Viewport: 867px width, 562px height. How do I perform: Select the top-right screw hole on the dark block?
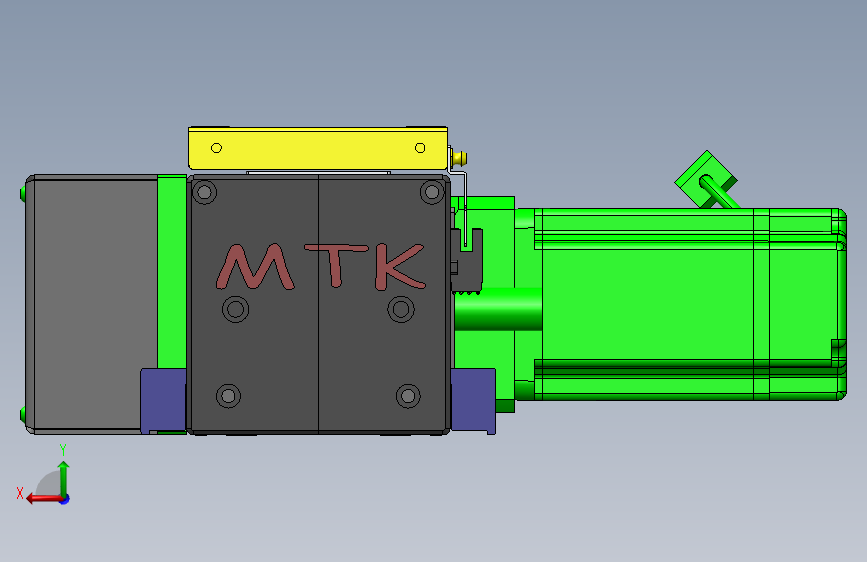pos(432,192)
